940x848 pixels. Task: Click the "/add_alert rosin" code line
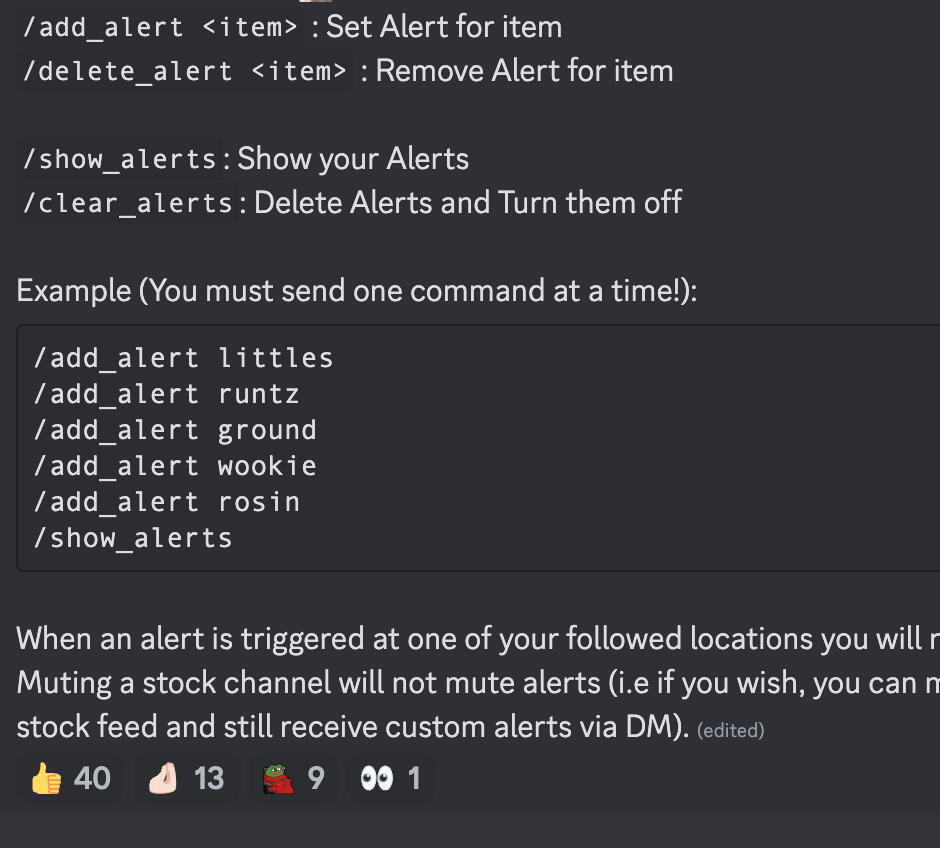[x=166, y=502]
